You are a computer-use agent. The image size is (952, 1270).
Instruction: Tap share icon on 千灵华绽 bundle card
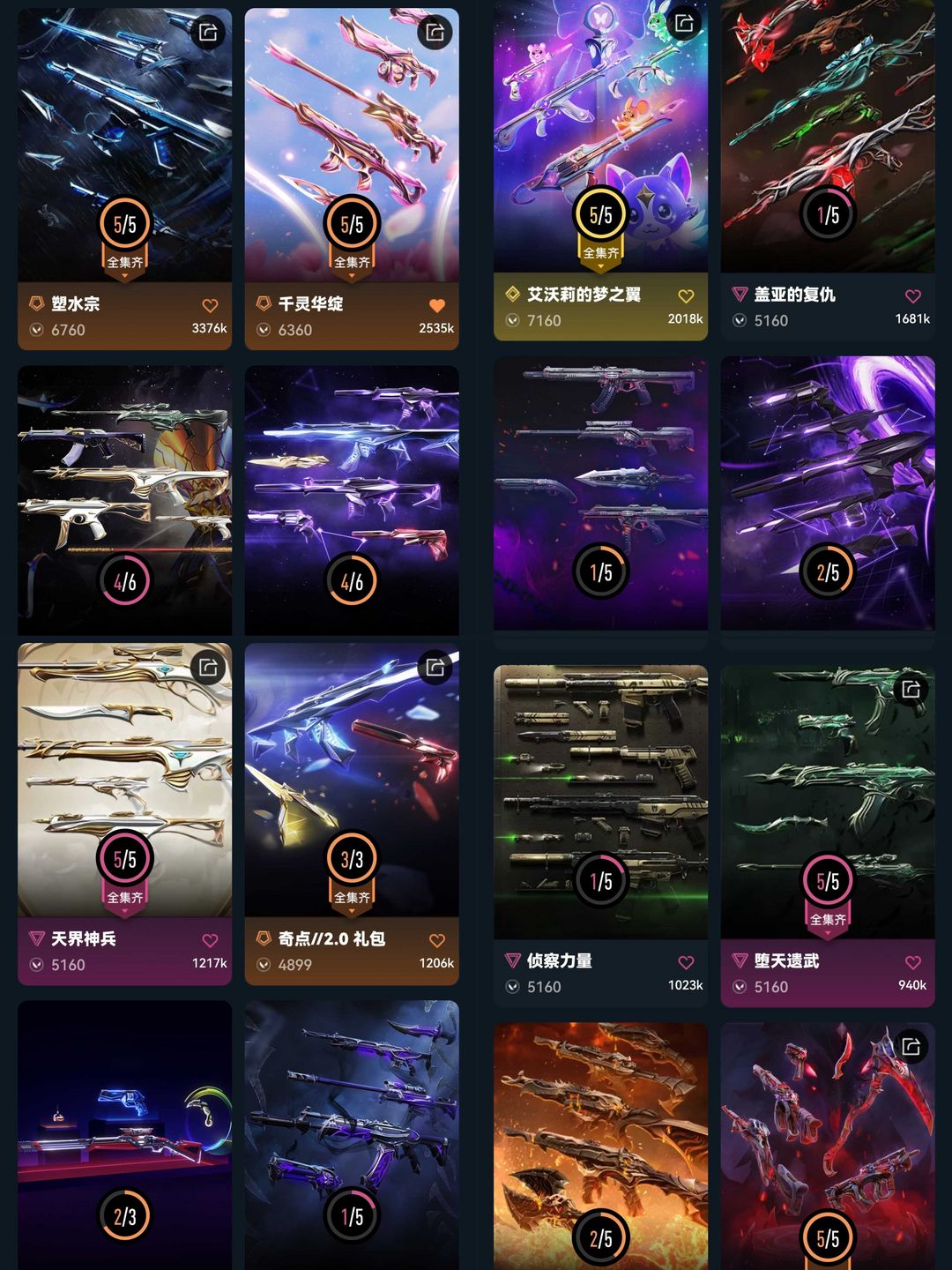point(435,33)
